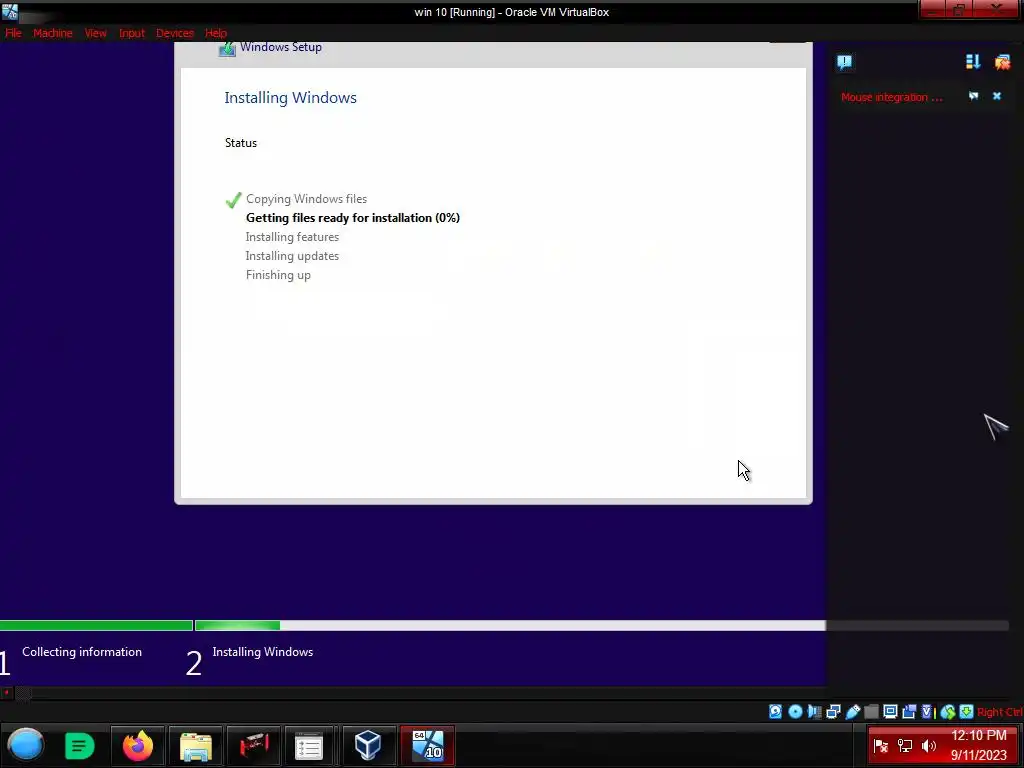Open the Input menu
Screen dimensions: 1024x768
[x=132, y=33]
